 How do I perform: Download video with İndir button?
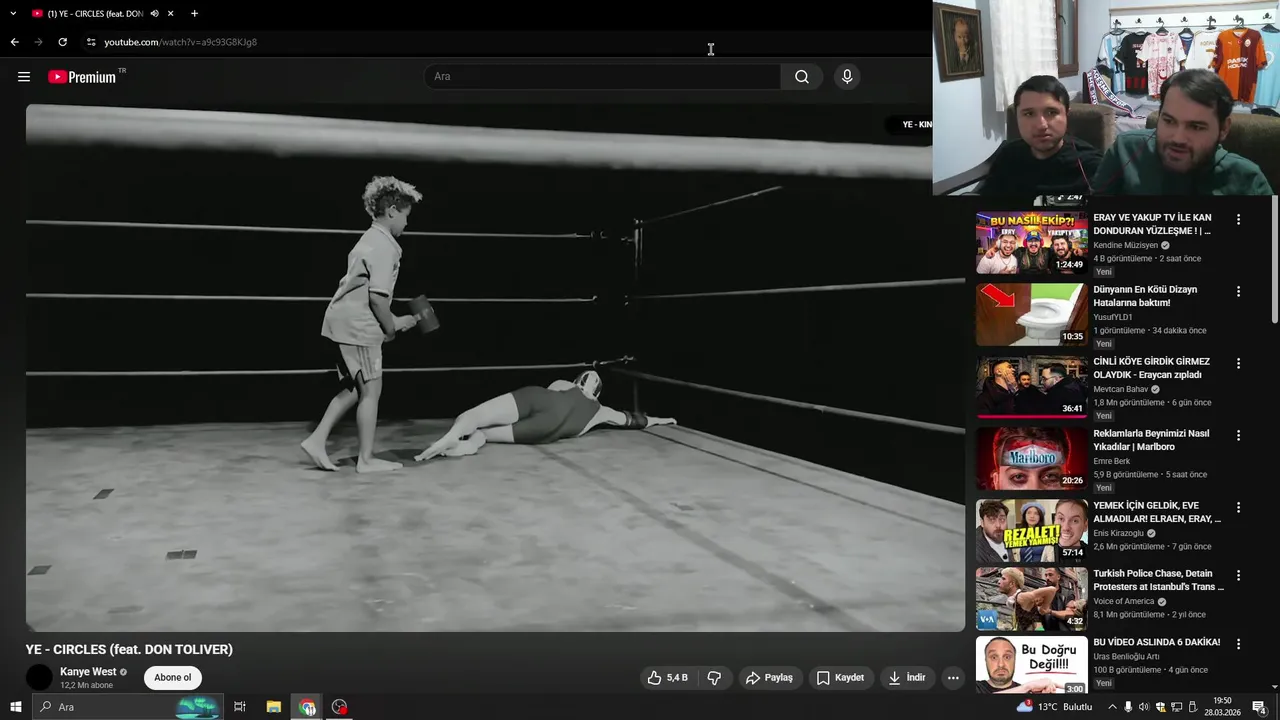(x=907, y=678)
